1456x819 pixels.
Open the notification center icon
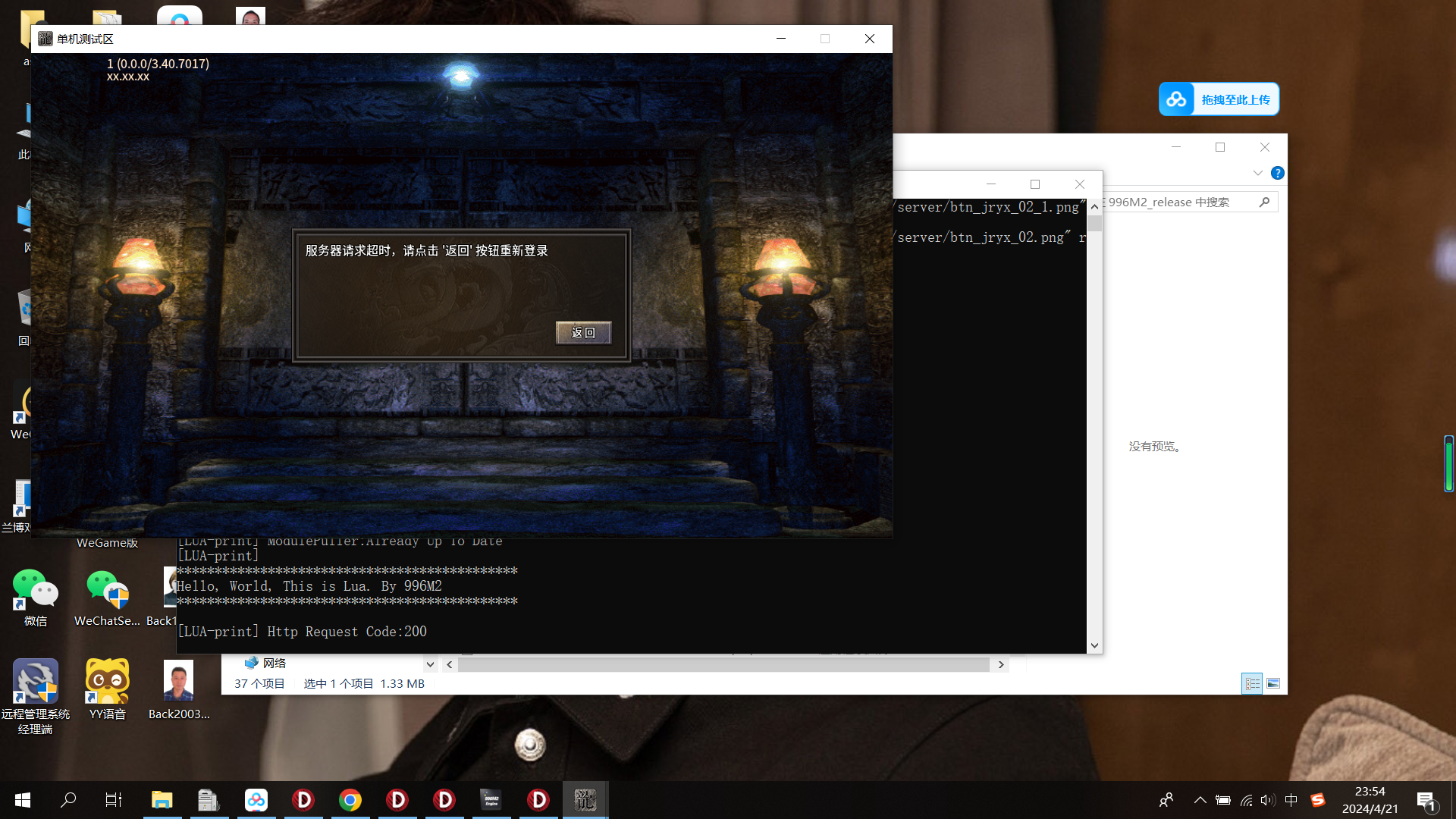tap(1426, 800)
